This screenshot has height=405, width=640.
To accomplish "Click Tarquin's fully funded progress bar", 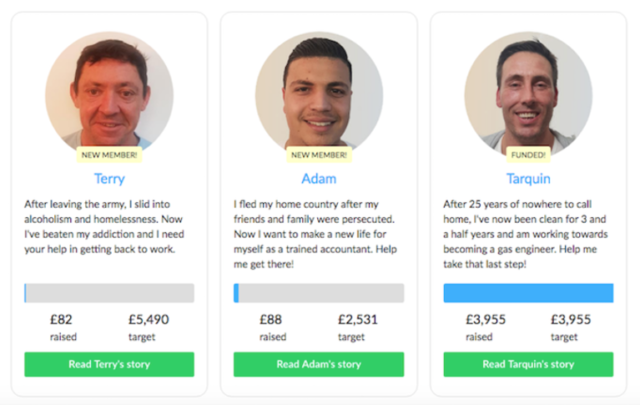I will (x=529, y=293).
